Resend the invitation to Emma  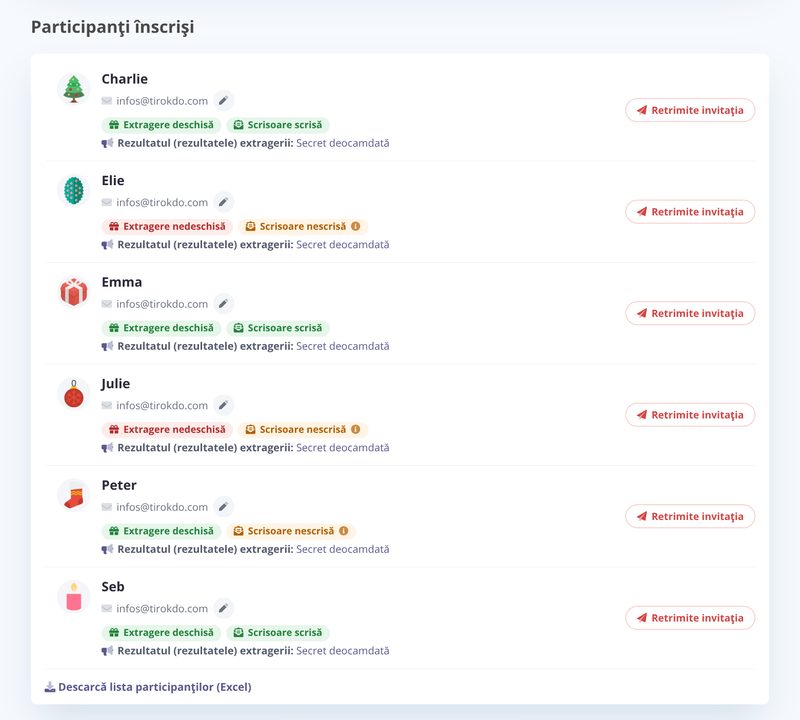tap(690, 313)
